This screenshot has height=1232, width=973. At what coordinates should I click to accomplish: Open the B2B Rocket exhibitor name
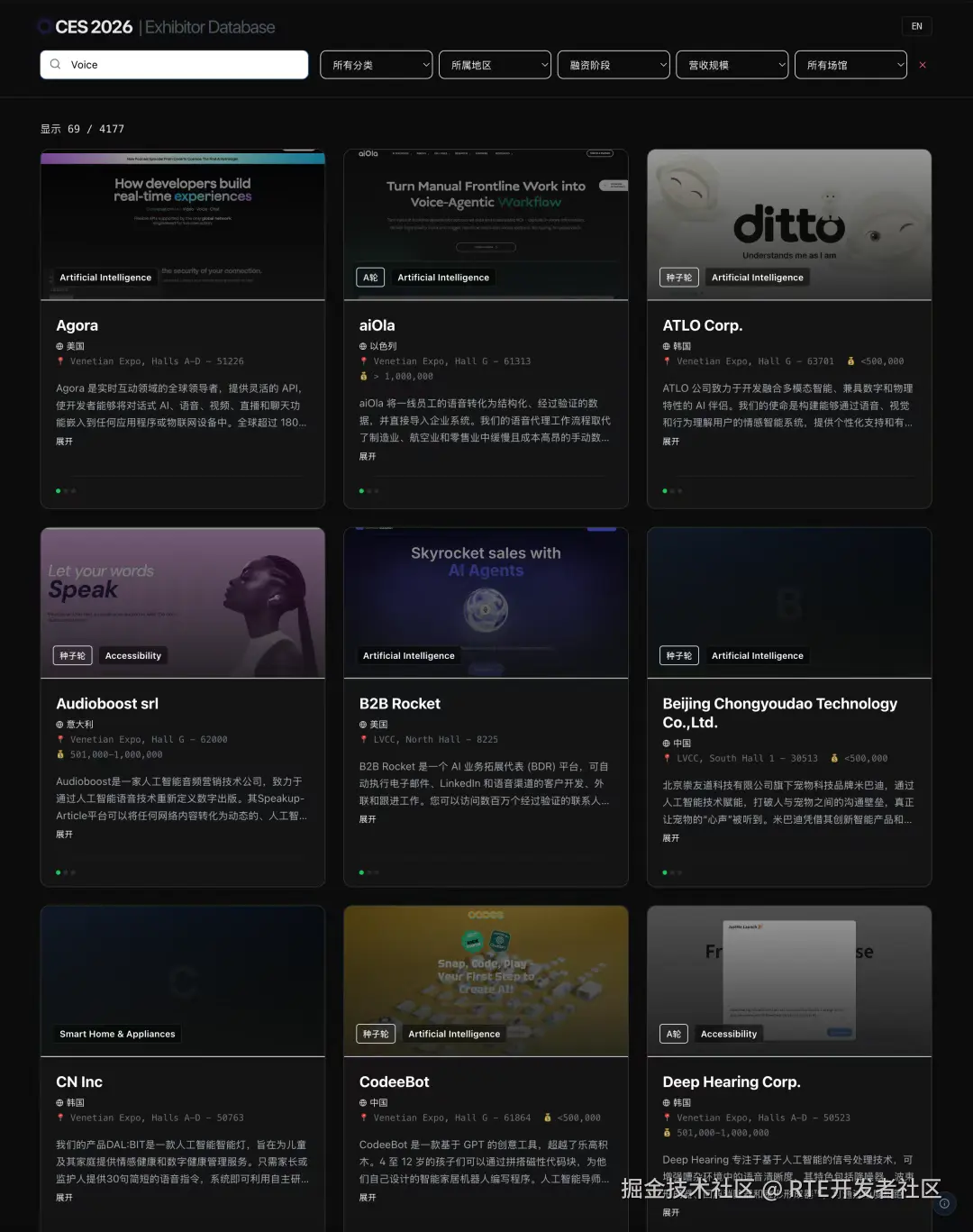(400, 704)
